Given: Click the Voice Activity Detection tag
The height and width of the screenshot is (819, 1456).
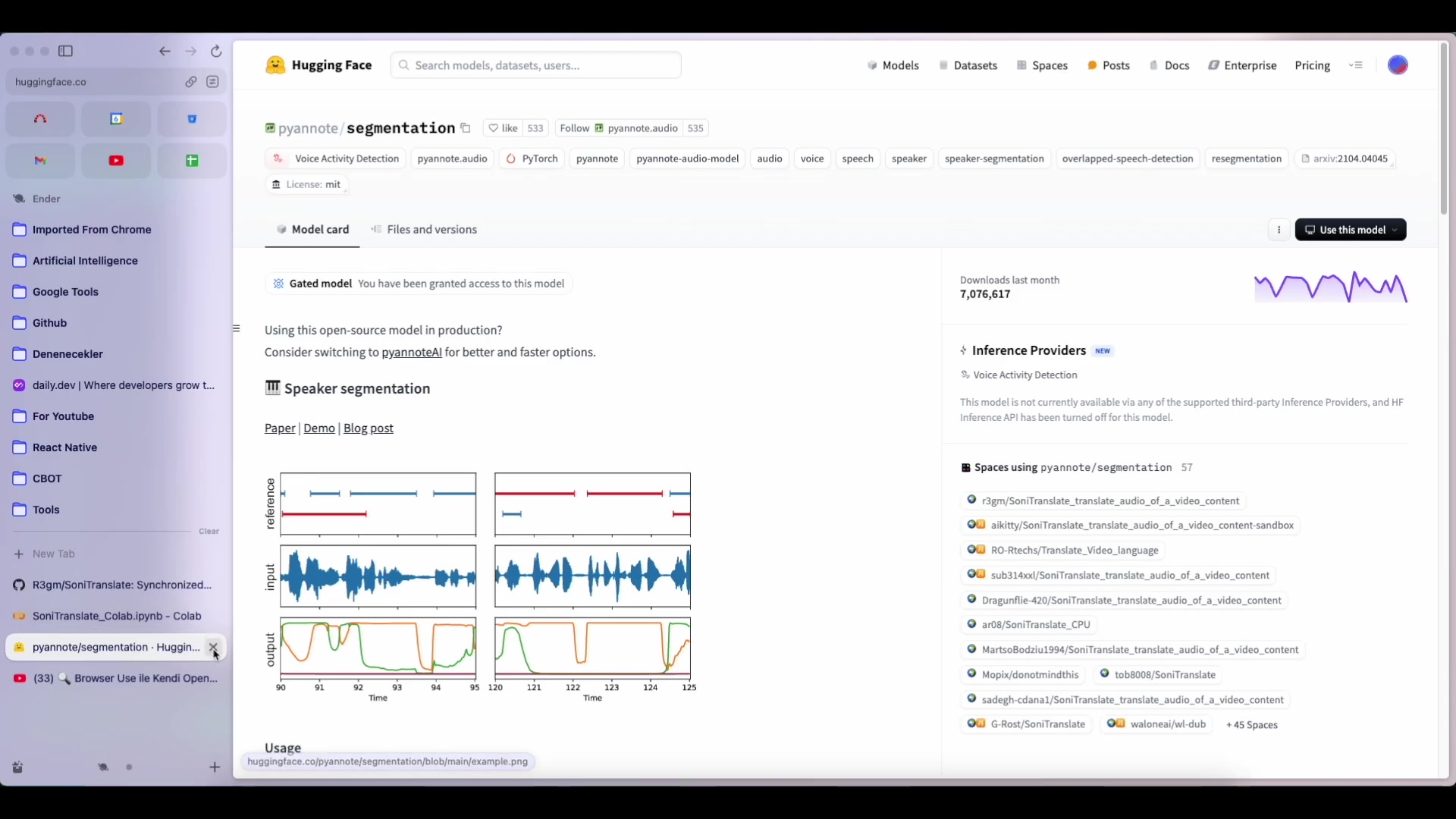Looking at the screenshot, I should 336,158.
